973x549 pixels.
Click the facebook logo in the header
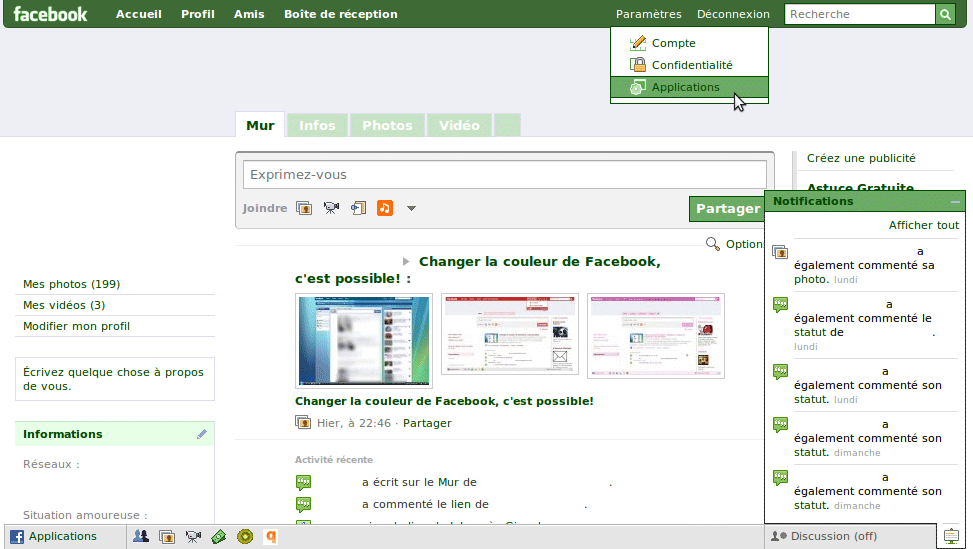click(x=50, y=14)
